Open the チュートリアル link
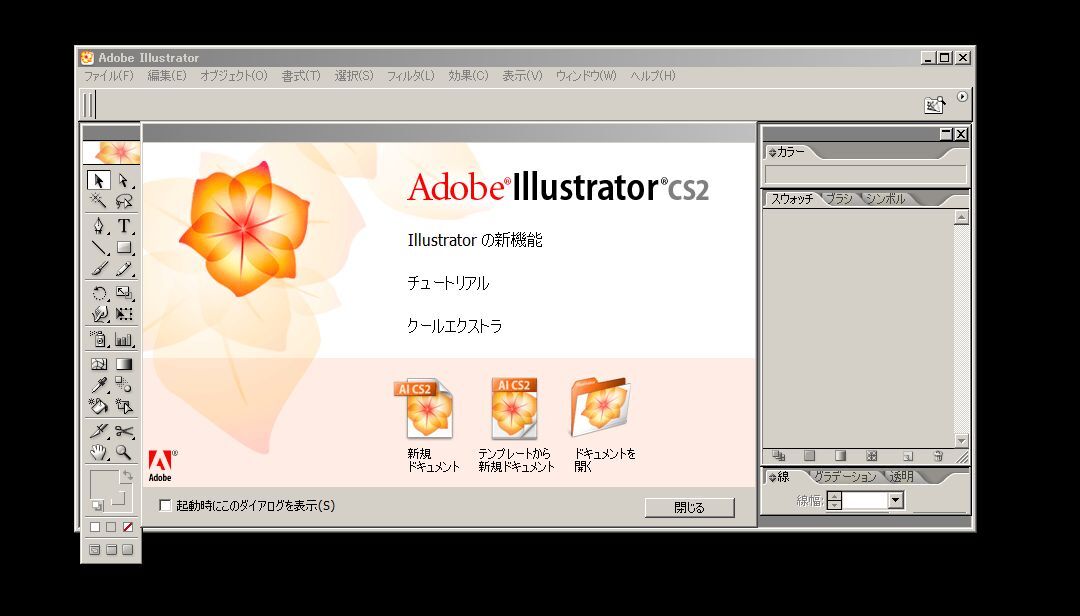The width and height of the screenshot is (1080, 616). point(448,283)
